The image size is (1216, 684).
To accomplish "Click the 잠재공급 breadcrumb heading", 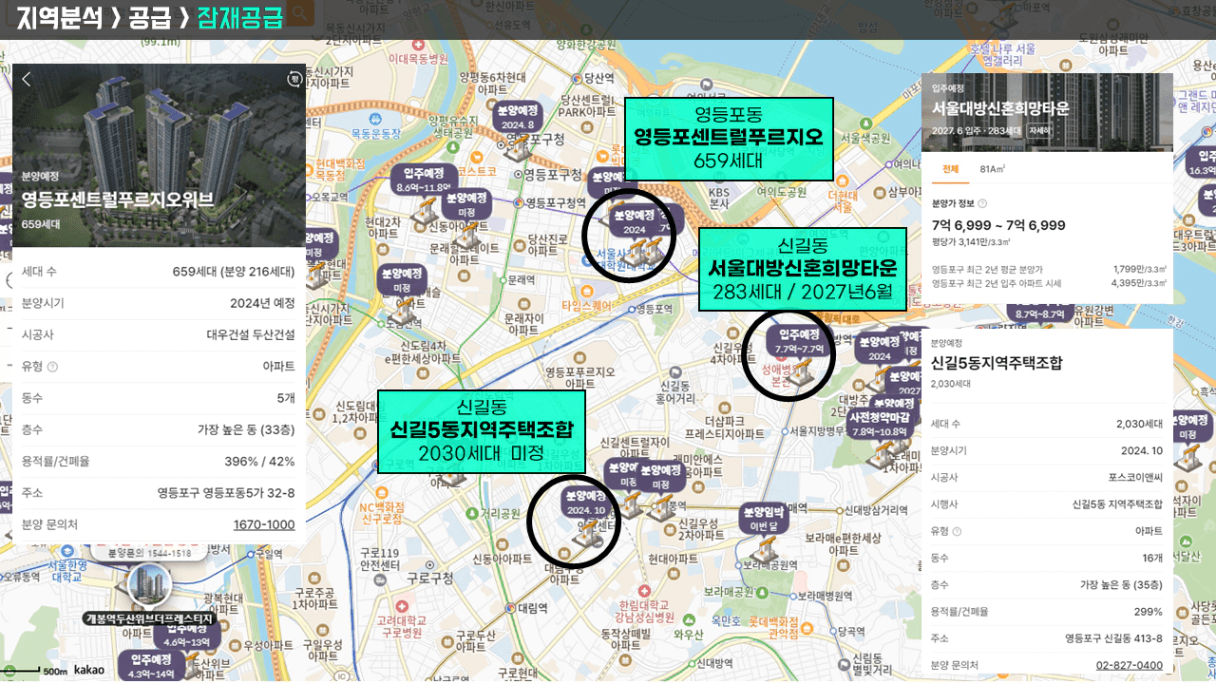I will click(x=240, y=17).
